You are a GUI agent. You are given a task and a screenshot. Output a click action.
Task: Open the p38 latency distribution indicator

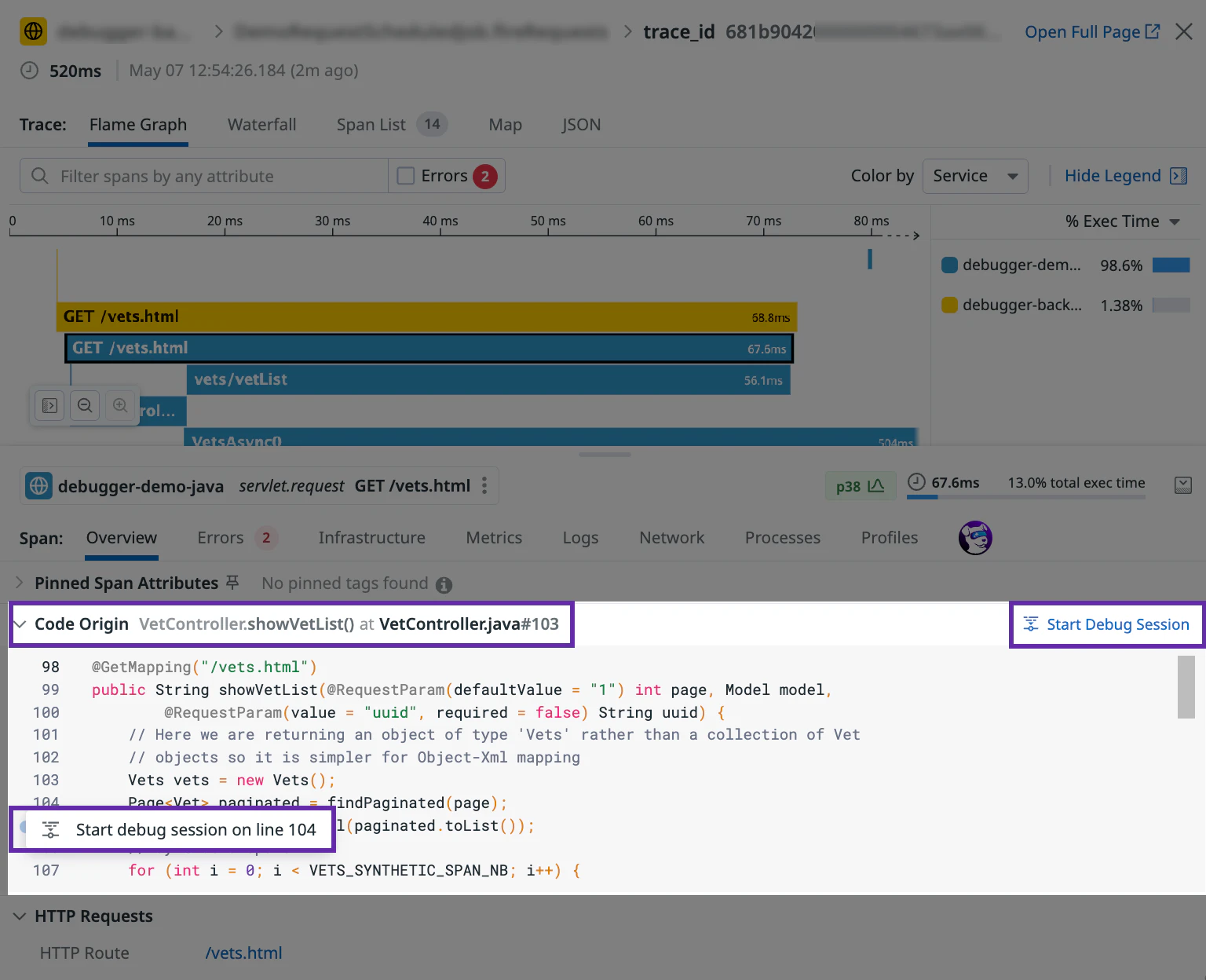[860, 486]
